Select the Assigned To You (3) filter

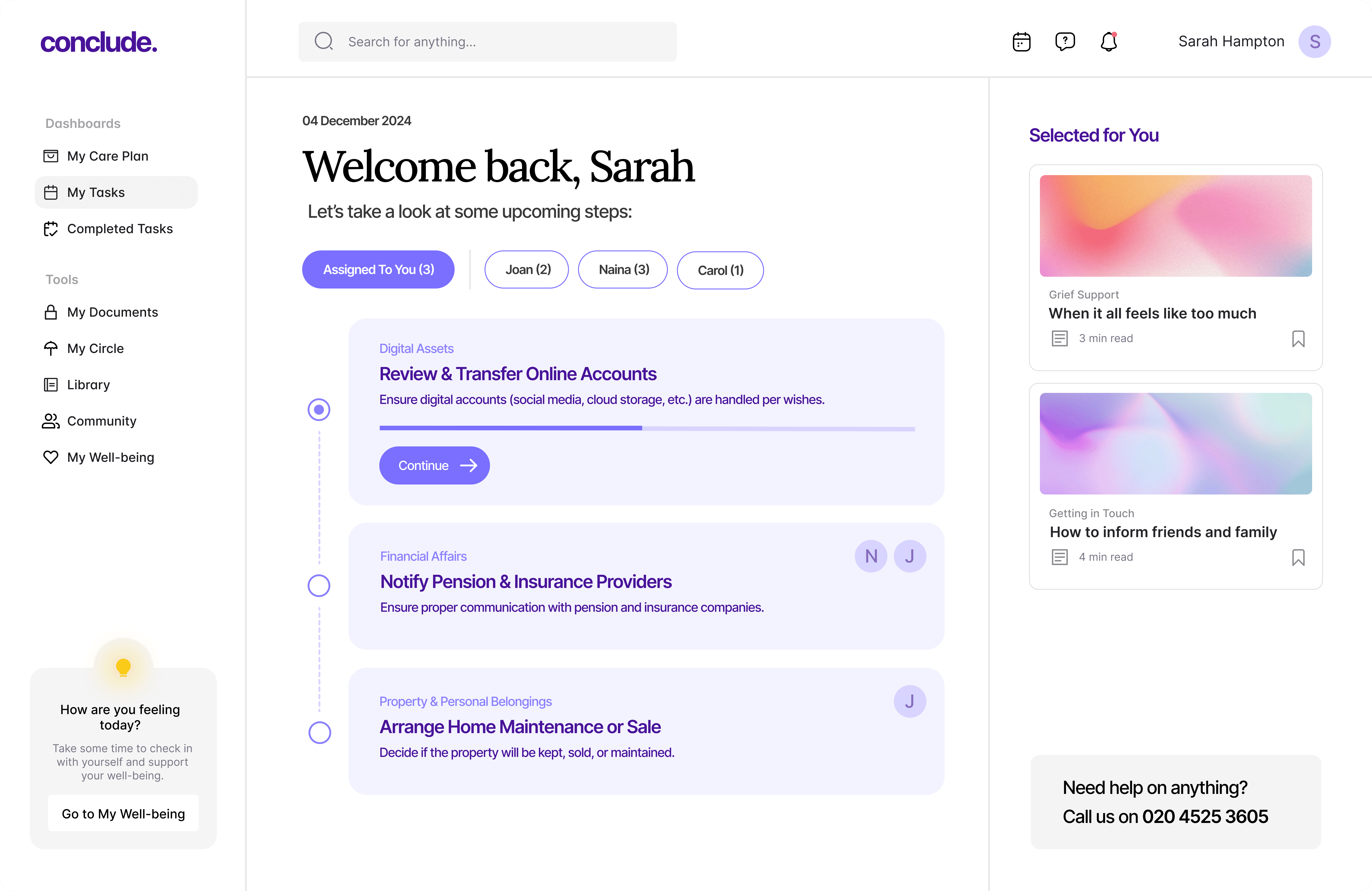tap(378, 269)
